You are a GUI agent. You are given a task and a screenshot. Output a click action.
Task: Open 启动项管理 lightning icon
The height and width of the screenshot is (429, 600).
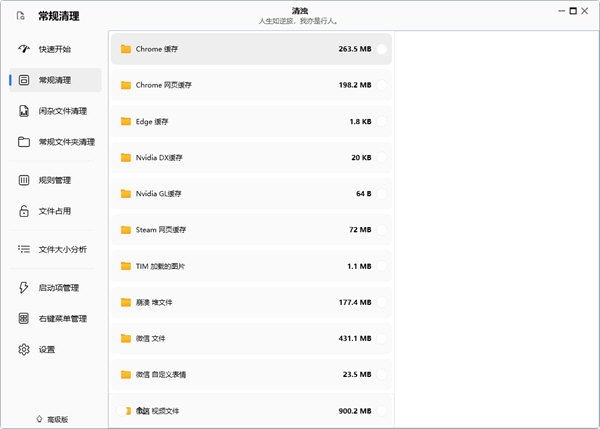(24, 287)
